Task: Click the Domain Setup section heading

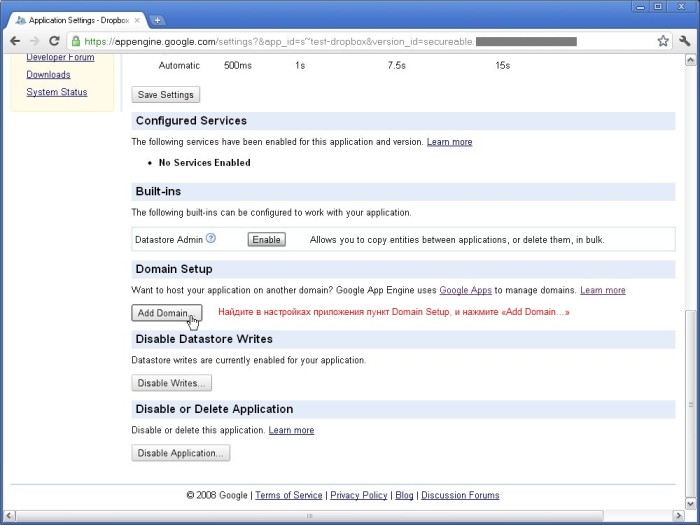Action: pyautogui.click(x=174, y=269)
